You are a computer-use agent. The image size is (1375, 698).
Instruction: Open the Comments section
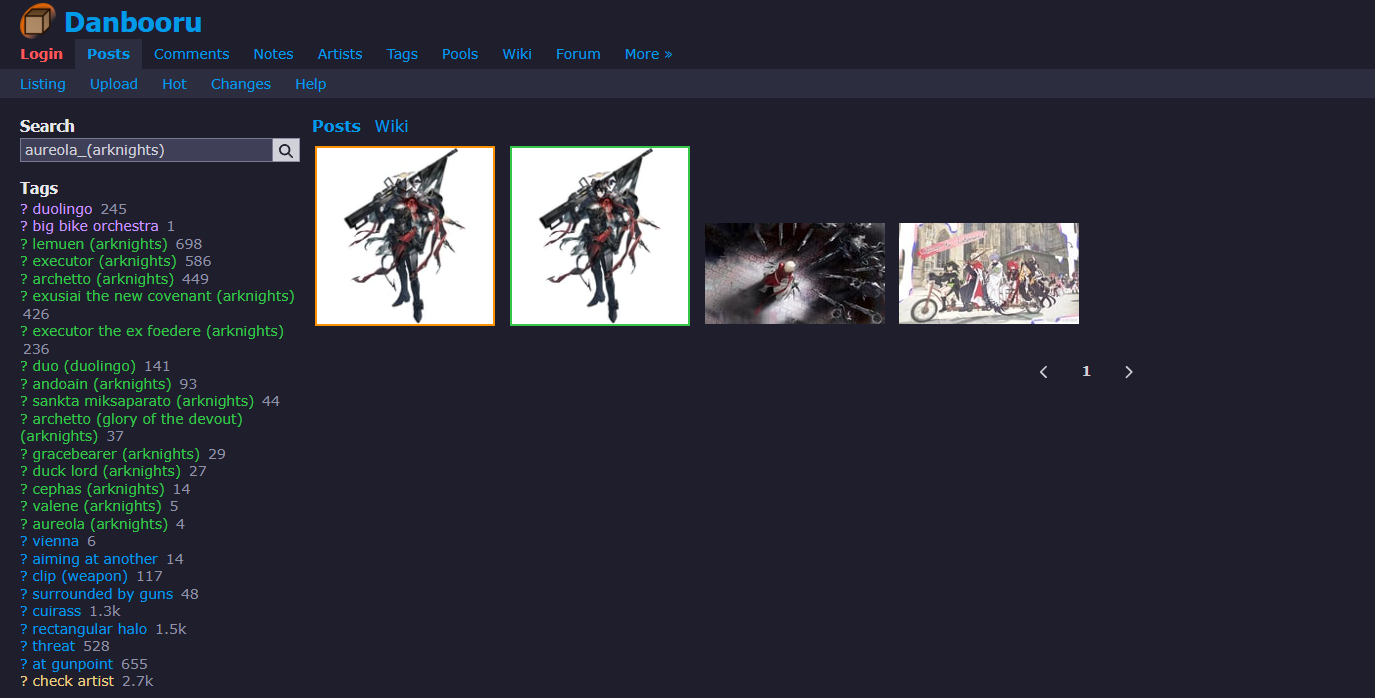[x=191, y=54]
